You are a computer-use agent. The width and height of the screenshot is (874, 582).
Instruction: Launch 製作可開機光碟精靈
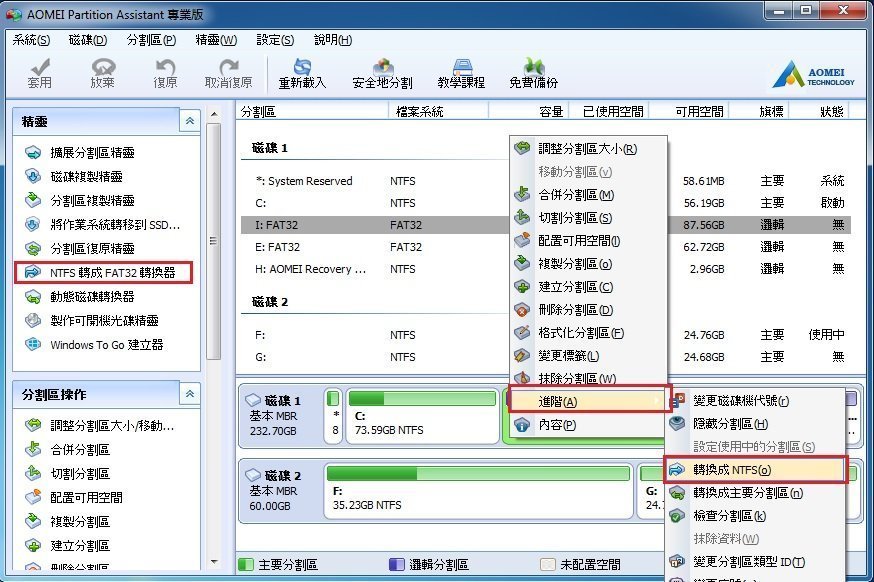(x=92, y=320)
